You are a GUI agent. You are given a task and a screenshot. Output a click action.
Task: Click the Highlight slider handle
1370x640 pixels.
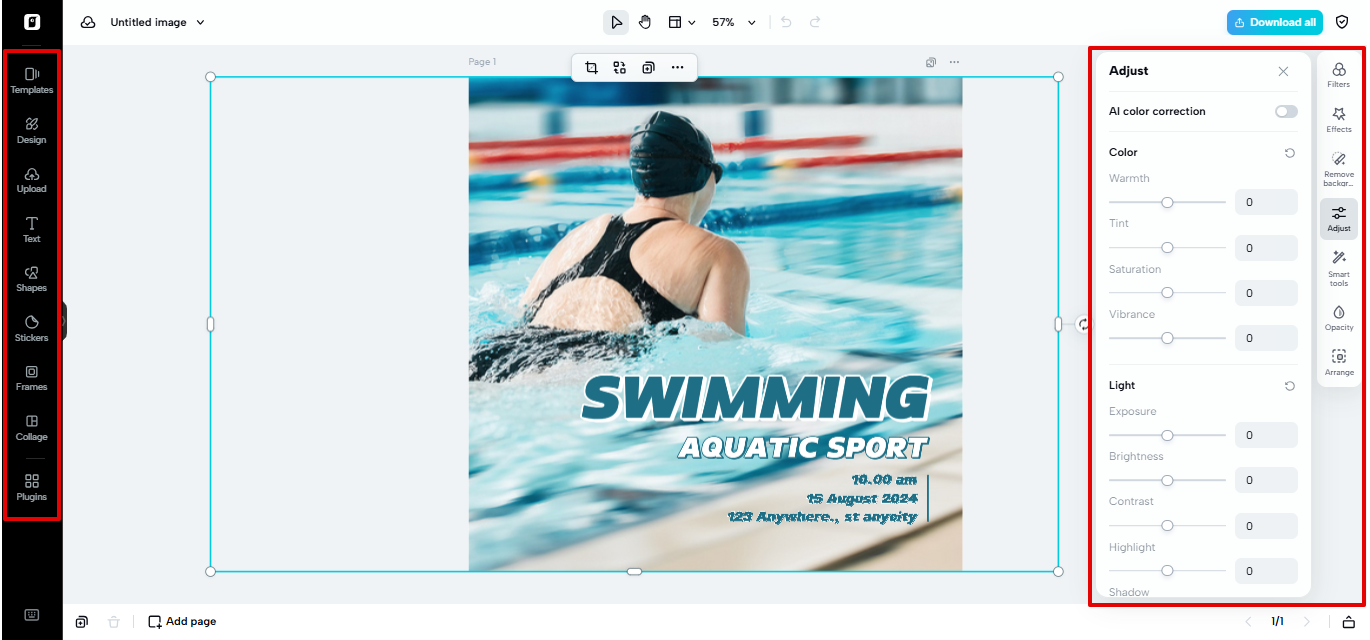click(1167, 571)
